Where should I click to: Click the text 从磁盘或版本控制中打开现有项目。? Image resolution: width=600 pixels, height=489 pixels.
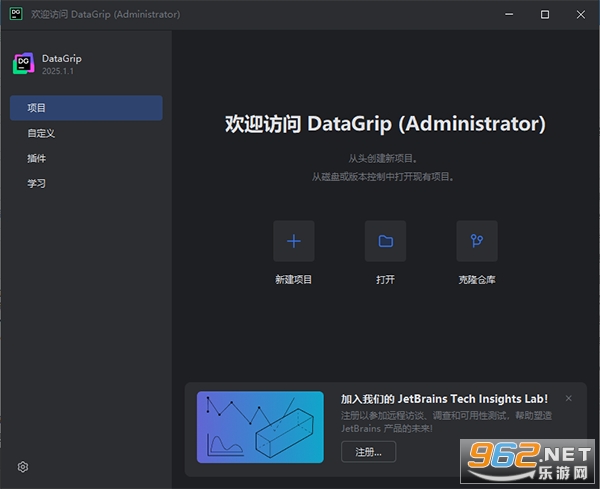click(383, 177)
